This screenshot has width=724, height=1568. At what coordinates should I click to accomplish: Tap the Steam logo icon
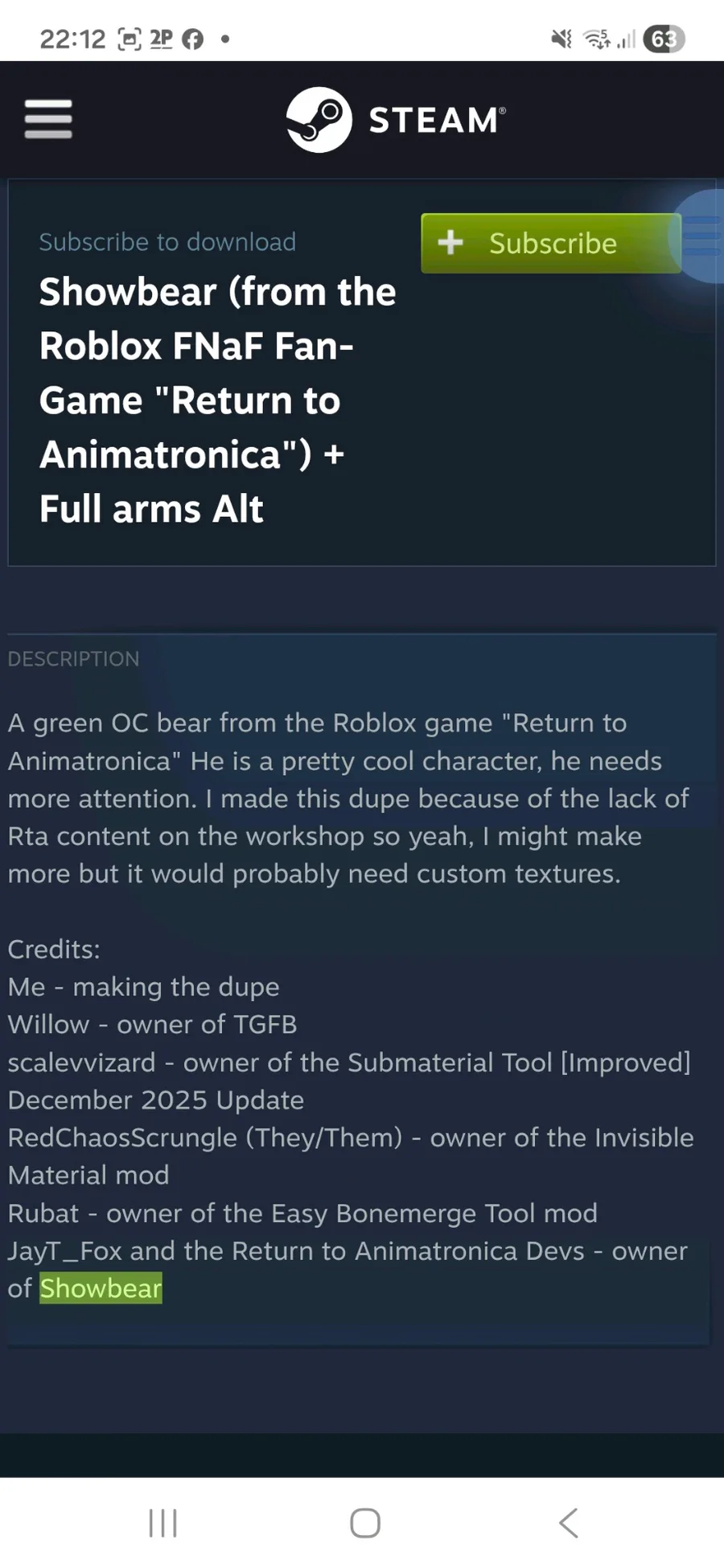(x=319, y=120)
